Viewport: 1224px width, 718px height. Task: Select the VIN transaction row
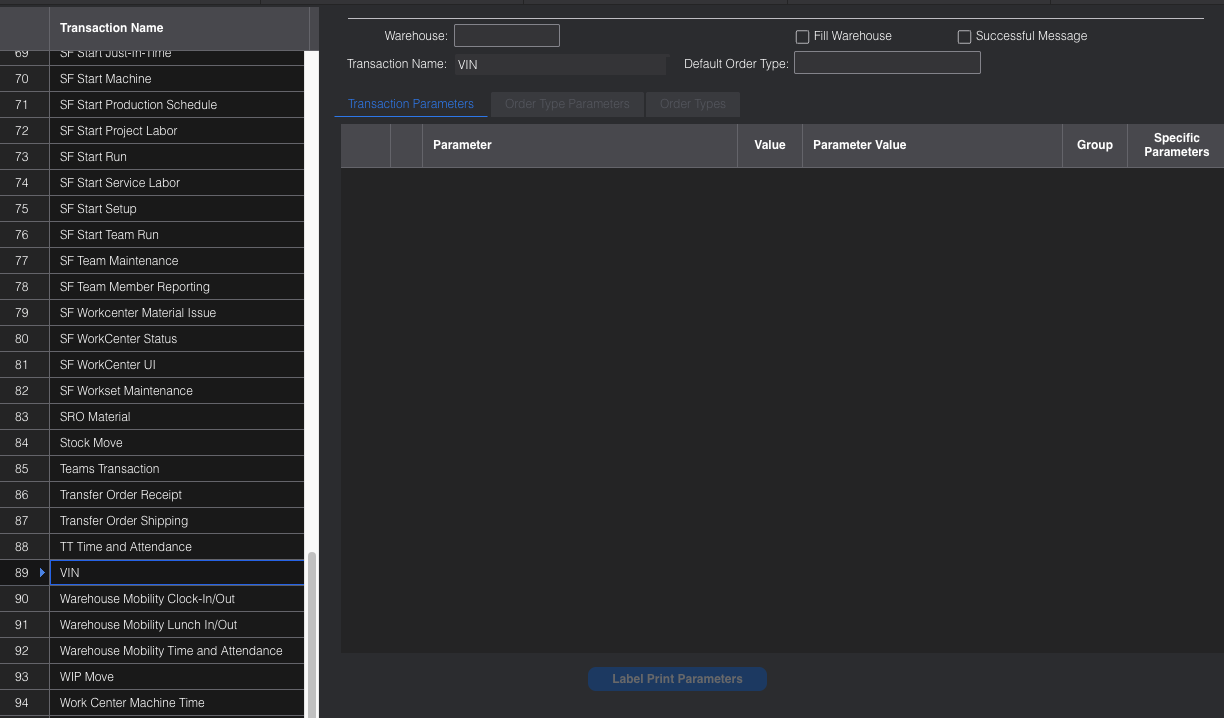[x=176, y=573]
